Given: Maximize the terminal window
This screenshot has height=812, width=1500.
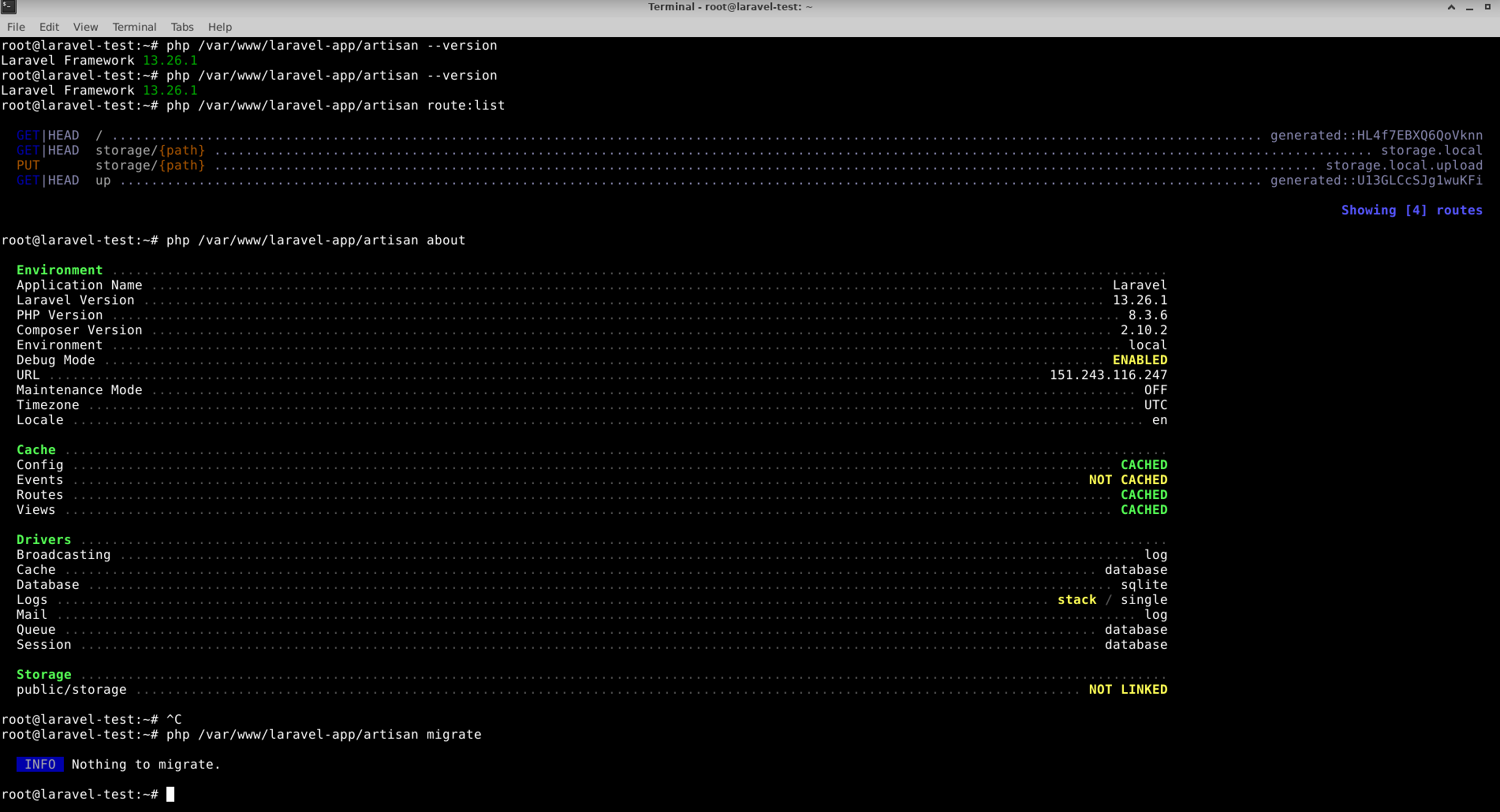Looking at the screenshot, I should [x=1487, y=7].
